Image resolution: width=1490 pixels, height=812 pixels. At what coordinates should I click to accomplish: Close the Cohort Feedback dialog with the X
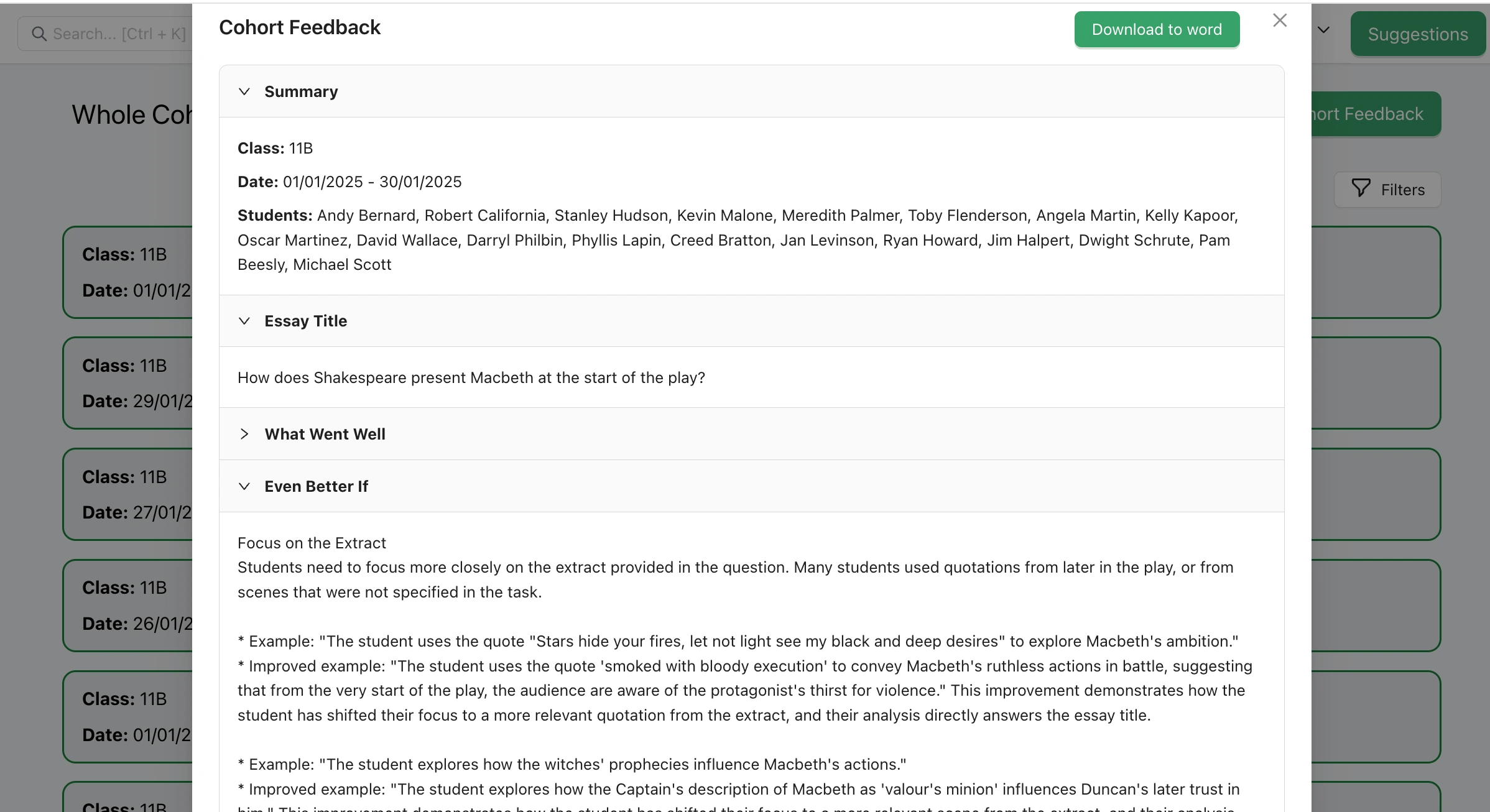coord(1279,21)
